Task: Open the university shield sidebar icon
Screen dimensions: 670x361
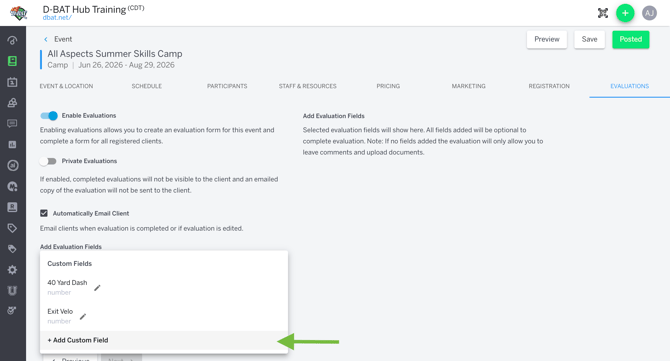Action: [12, 291]
